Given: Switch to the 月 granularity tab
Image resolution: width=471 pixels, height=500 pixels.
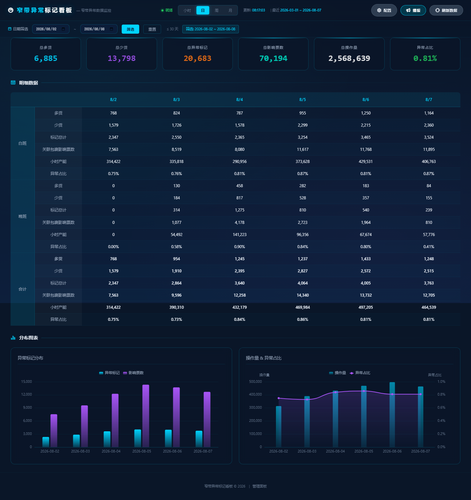Looking at the screenshot, I should 230,10.
